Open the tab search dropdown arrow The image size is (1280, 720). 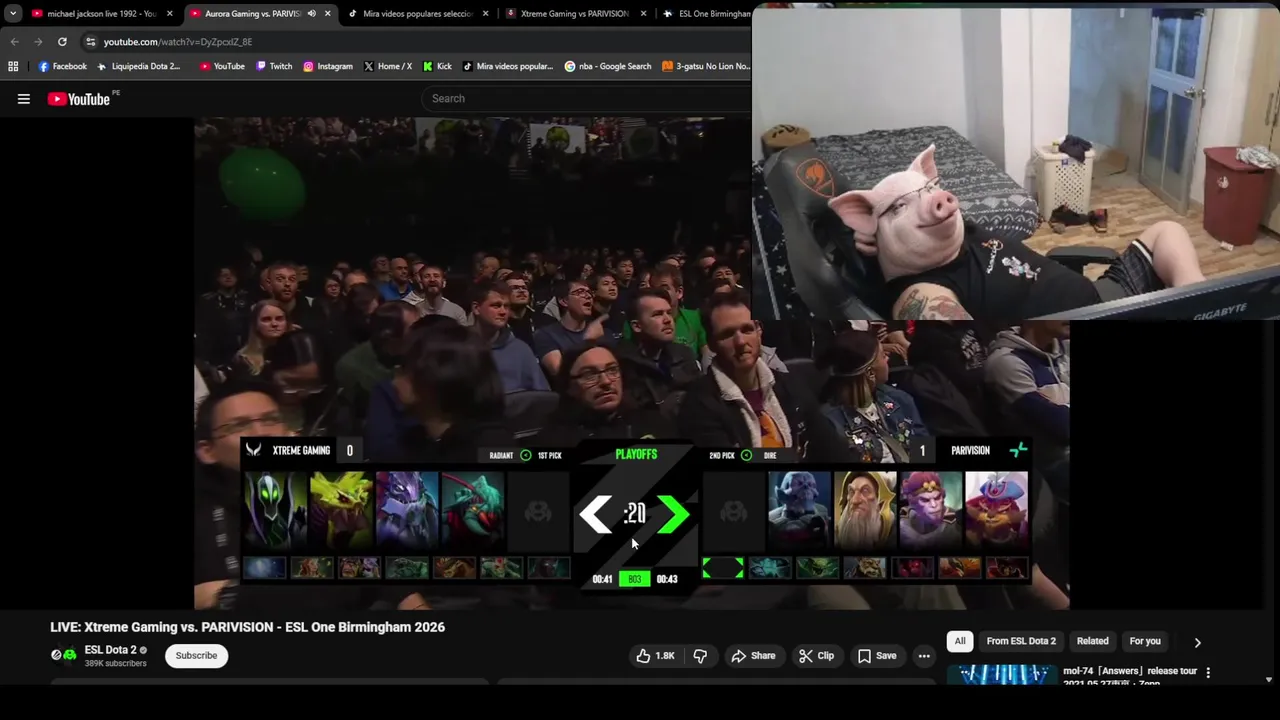[x=13, y=14]
